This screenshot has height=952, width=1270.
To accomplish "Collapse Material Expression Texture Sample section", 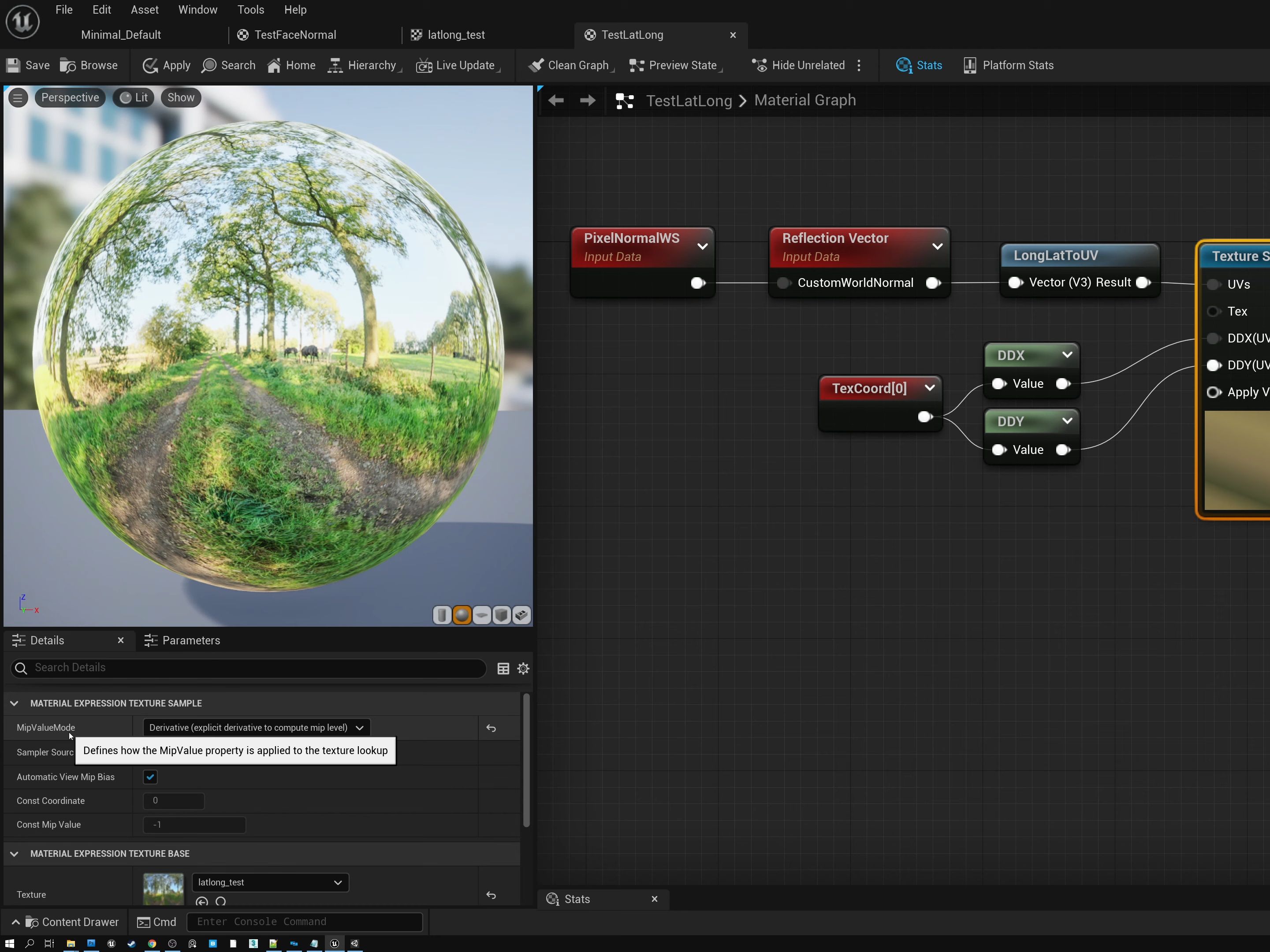I will pos(15,704).
